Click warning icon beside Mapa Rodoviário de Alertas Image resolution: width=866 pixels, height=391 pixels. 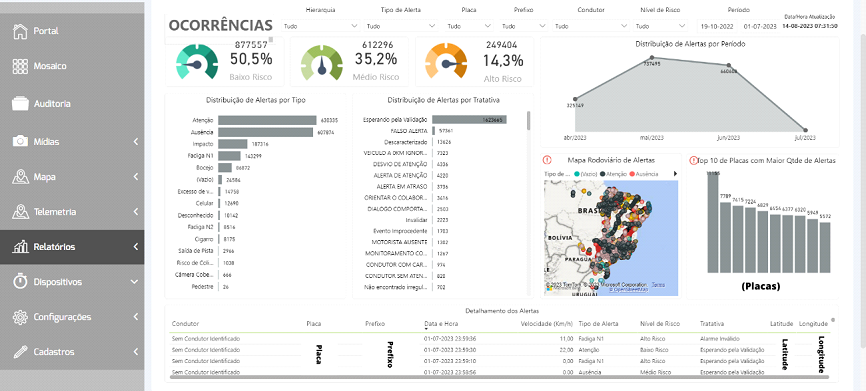547,160
